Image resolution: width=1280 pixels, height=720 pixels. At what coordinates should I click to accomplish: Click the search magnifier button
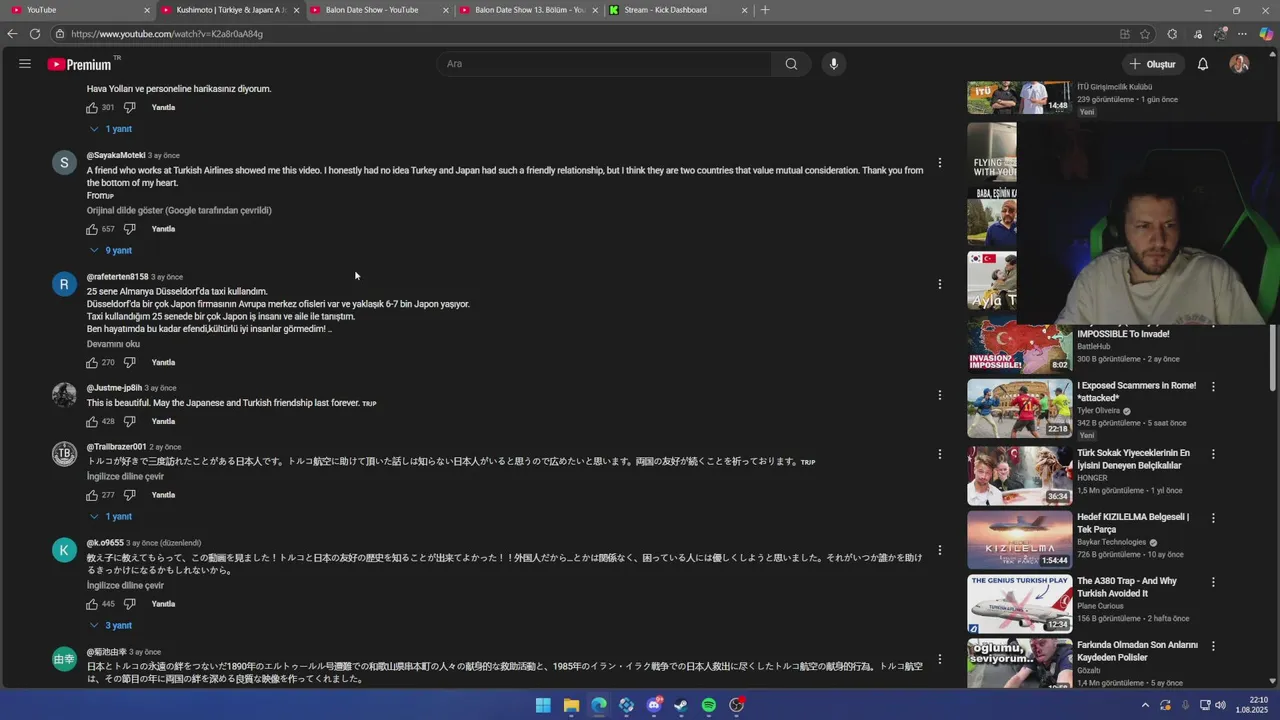pos(791,64)
